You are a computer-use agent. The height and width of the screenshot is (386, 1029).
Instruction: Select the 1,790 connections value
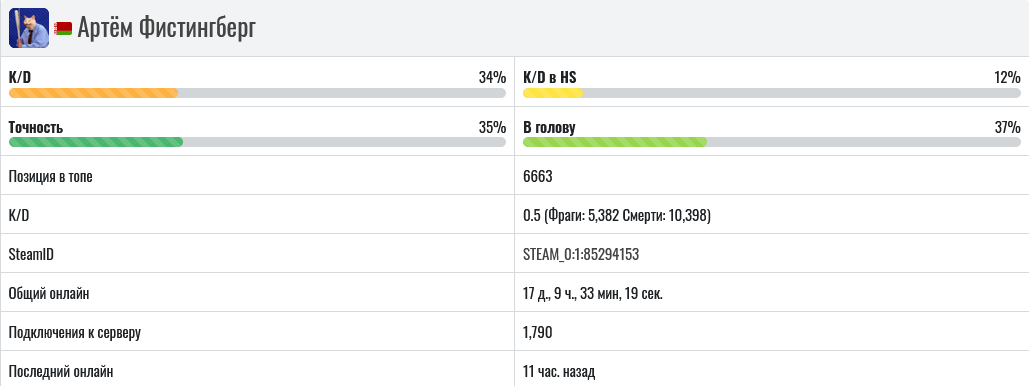pyautogui.click(x=537, y=333)
